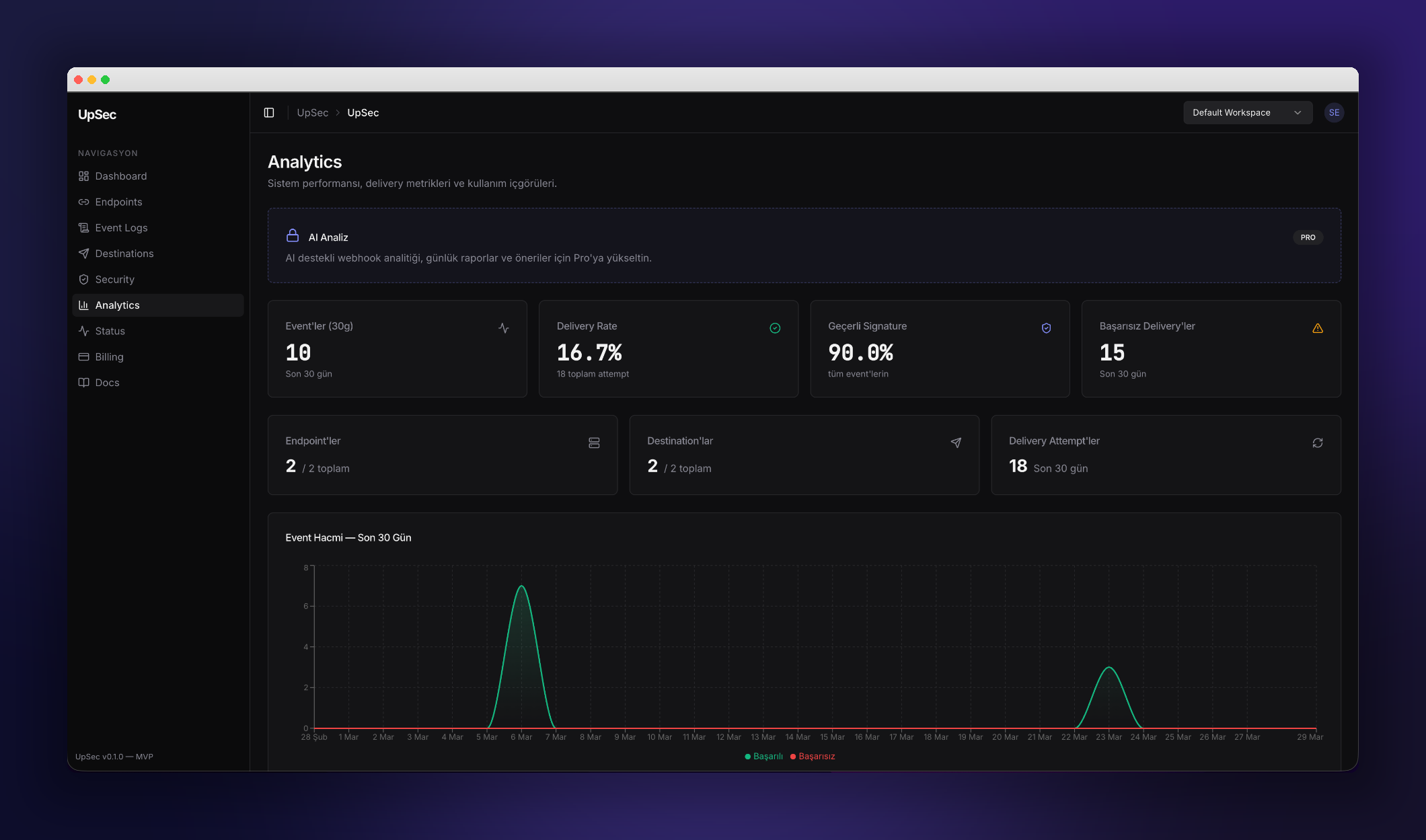Open Dashboard from the sidebar
This screenshot has height=840, width=1426.
(120, 176)
